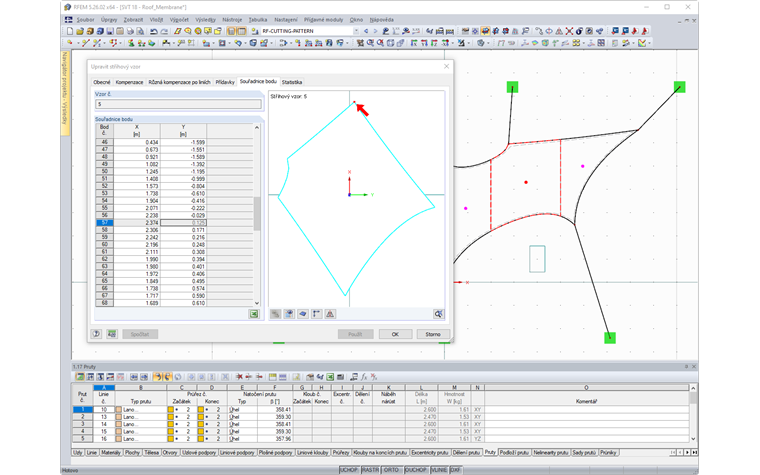Click the fx formula icon in table toolbar
760x475 pixels.
[x=364, y=377]
